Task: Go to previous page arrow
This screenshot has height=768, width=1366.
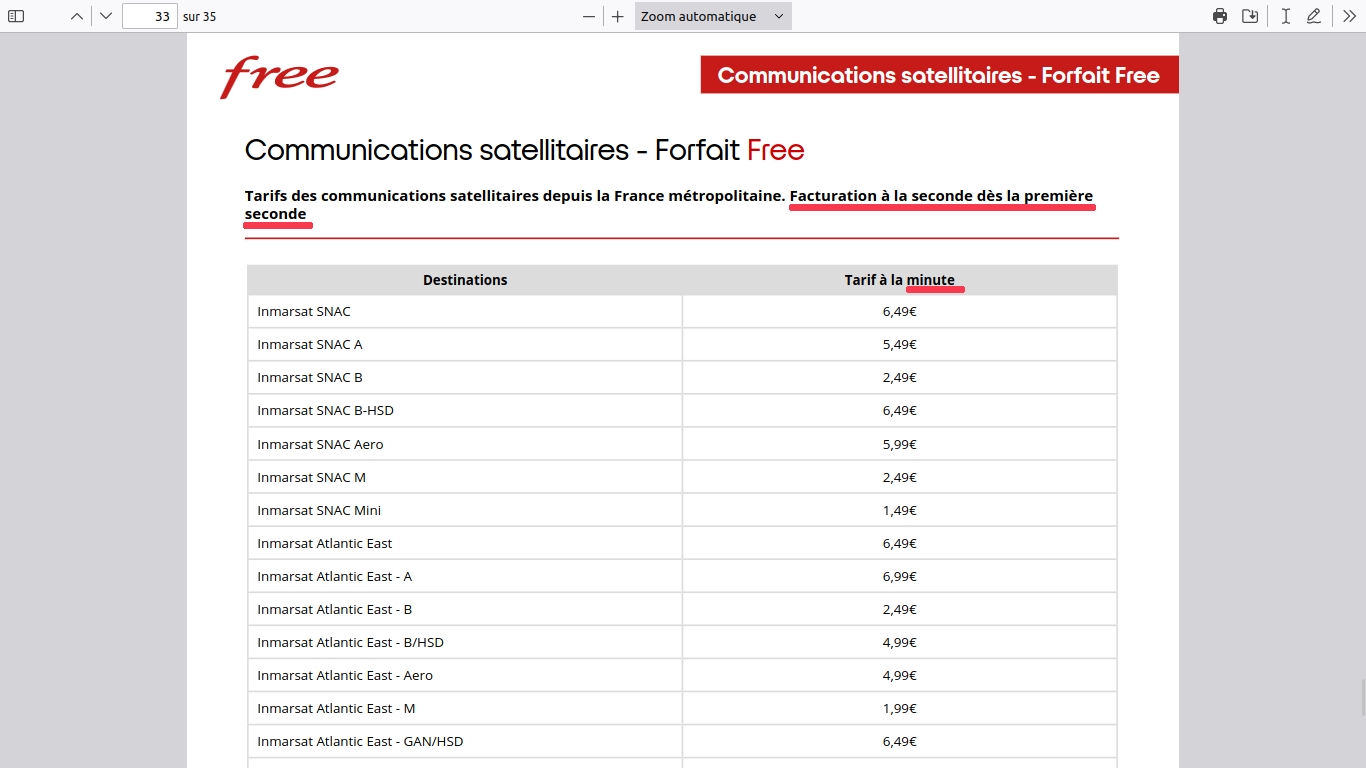Action: pos(77,16)
